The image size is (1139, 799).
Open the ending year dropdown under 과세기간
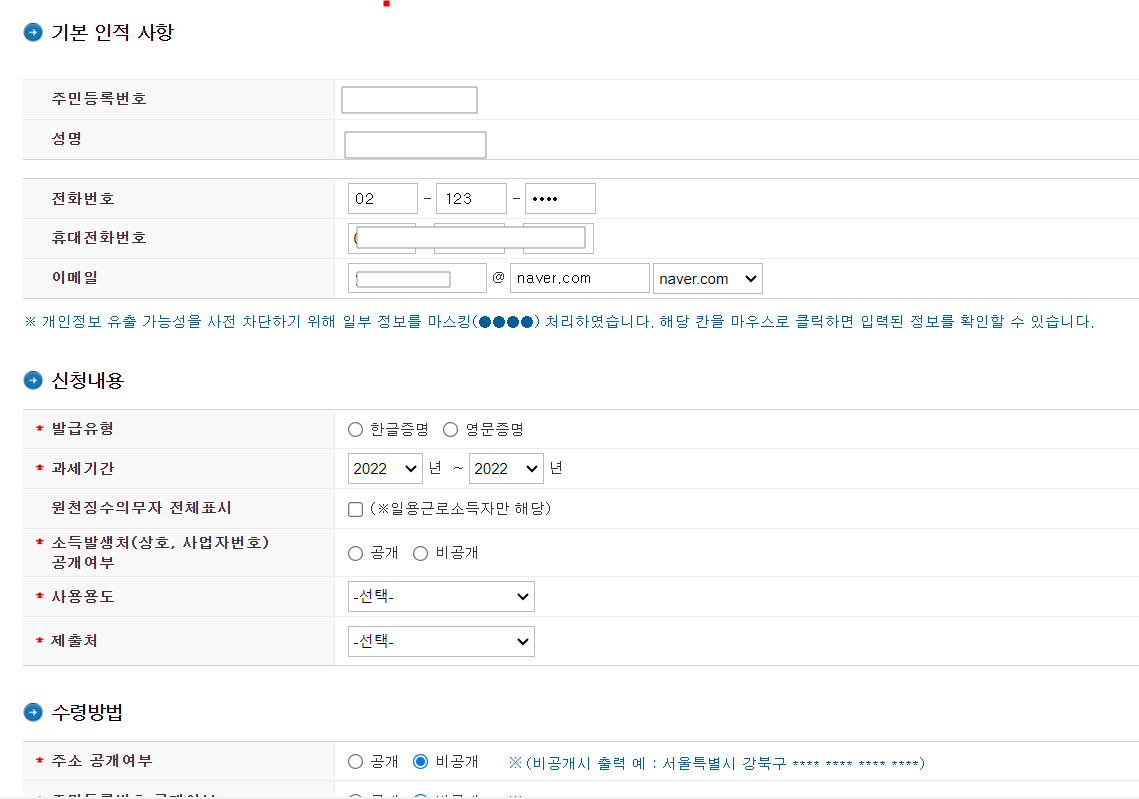click(x=506, y=468)
